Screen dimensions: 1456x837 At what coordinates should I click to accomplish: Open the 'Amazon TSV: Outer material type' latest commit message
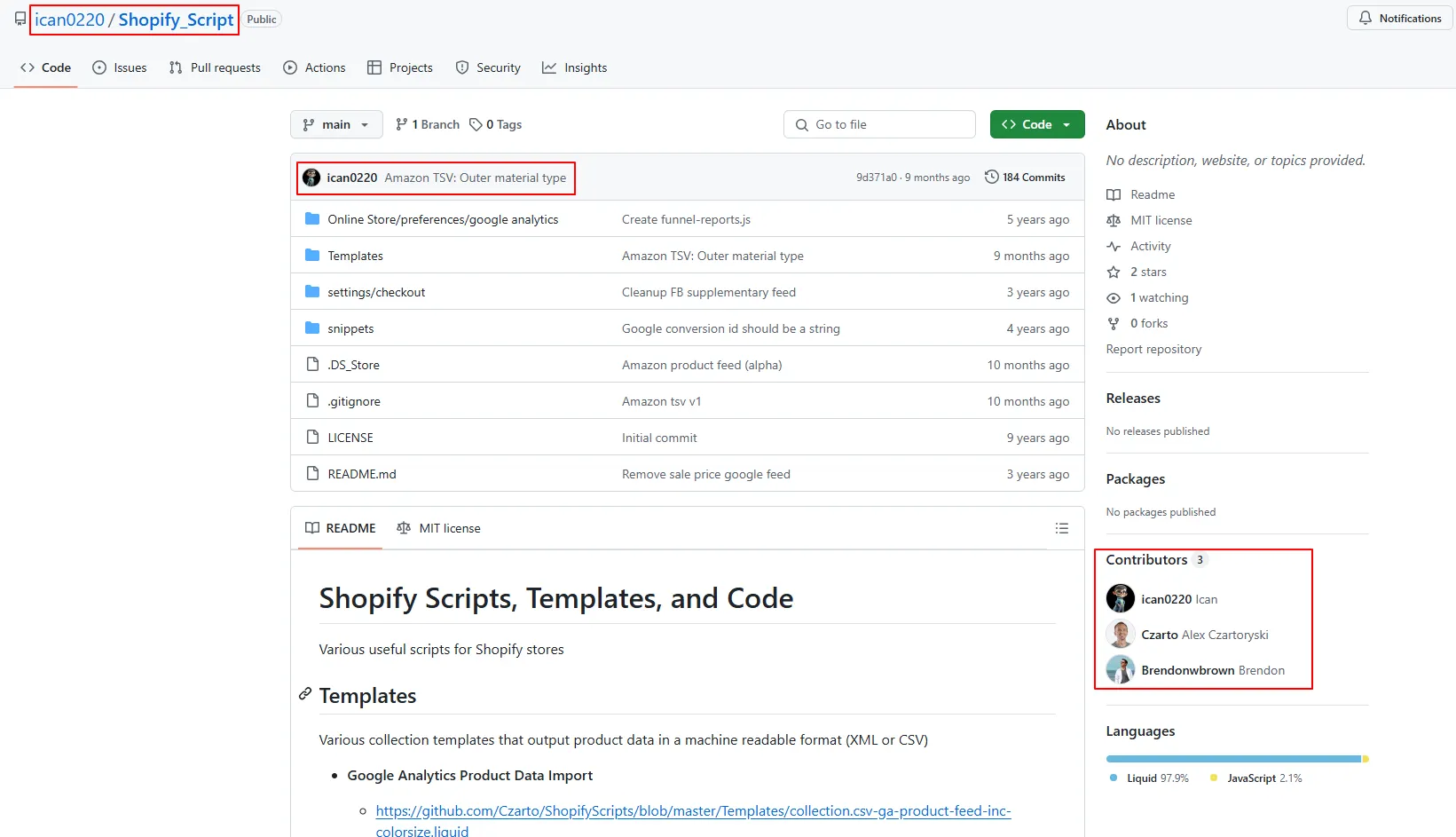tap(476, 178)
